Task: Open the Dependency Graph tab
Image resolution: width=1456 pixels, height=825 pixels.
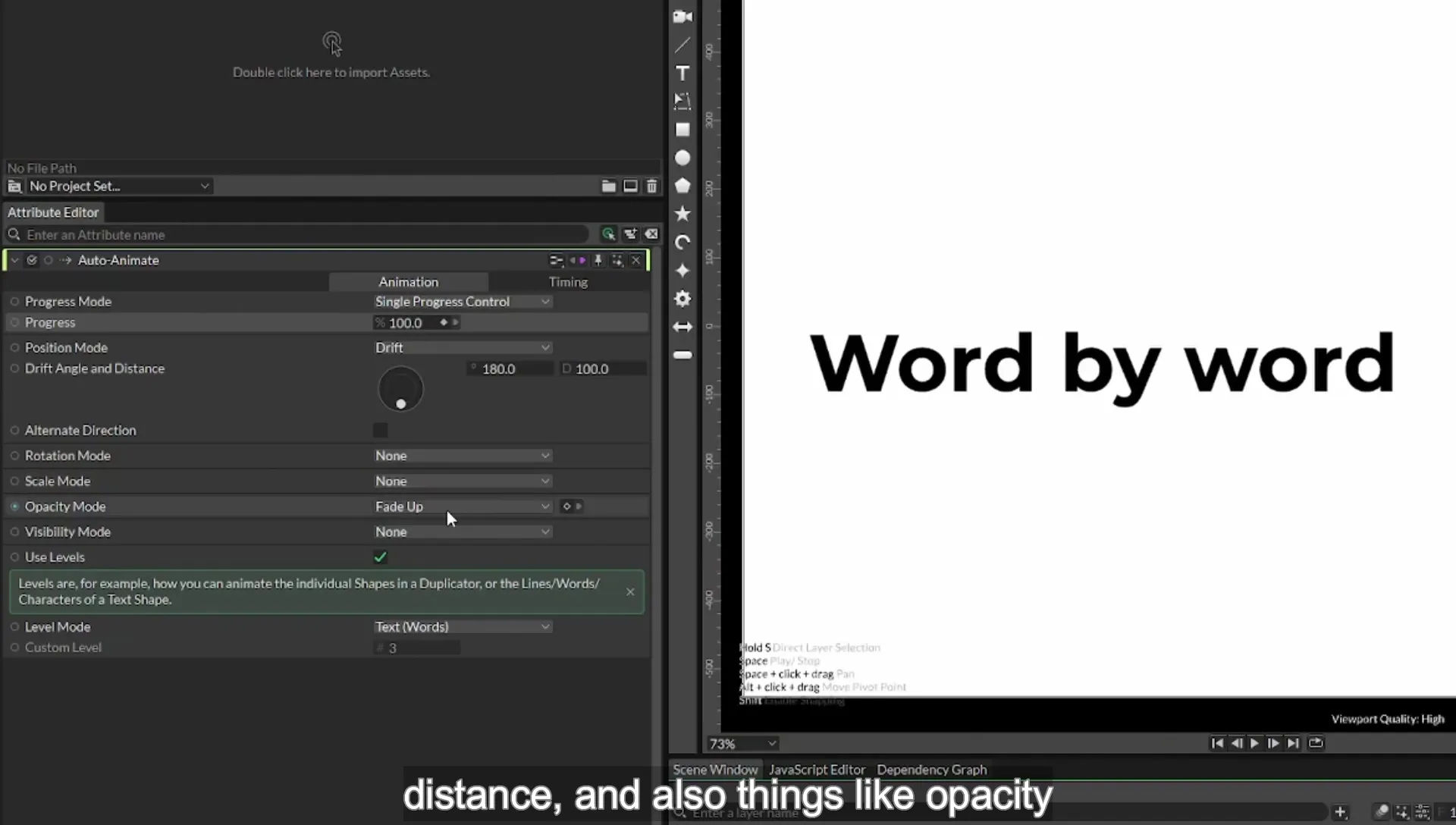Action: pos(932,770)
